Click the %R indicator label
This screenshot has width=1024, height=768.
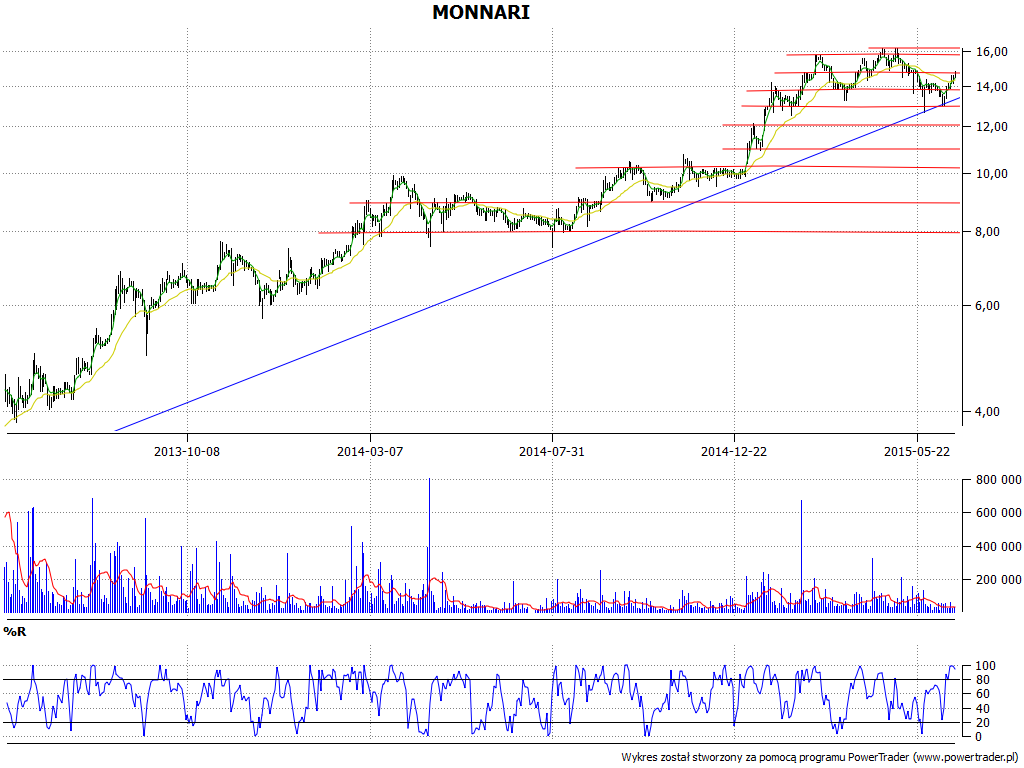tap(14, 632)
